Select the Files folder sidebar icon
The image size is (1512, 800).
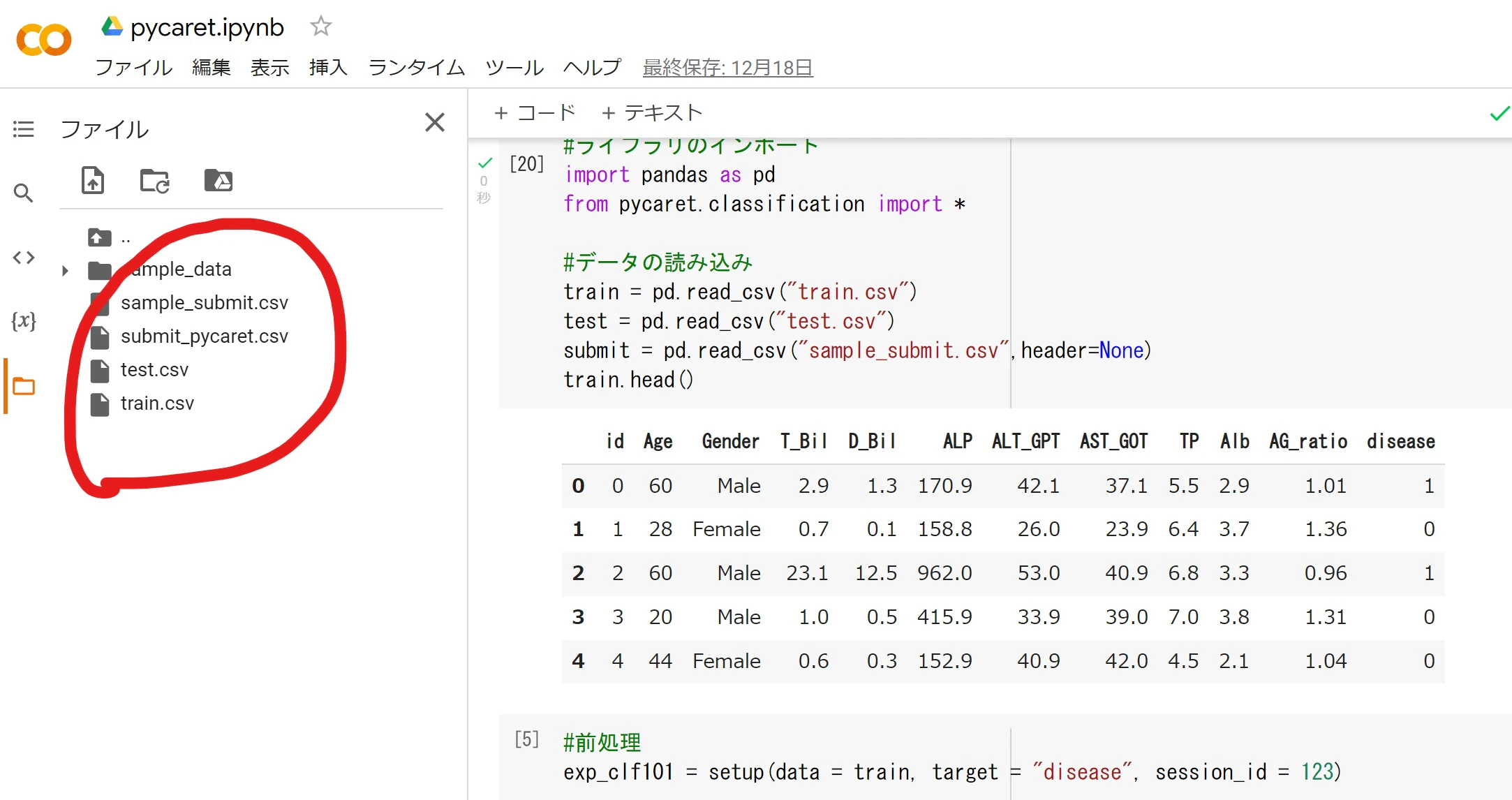(23, 386)
